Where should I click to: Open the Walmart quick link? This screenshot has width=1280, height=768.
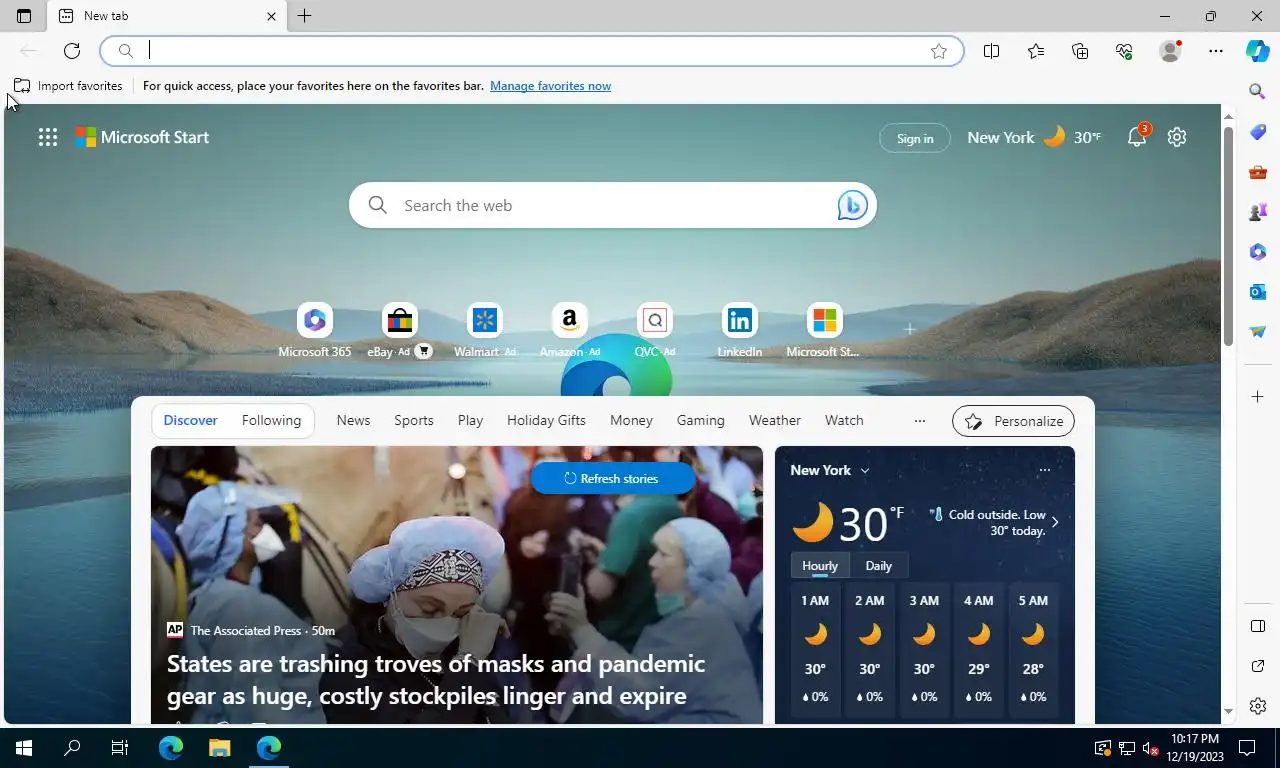point(485,331)
